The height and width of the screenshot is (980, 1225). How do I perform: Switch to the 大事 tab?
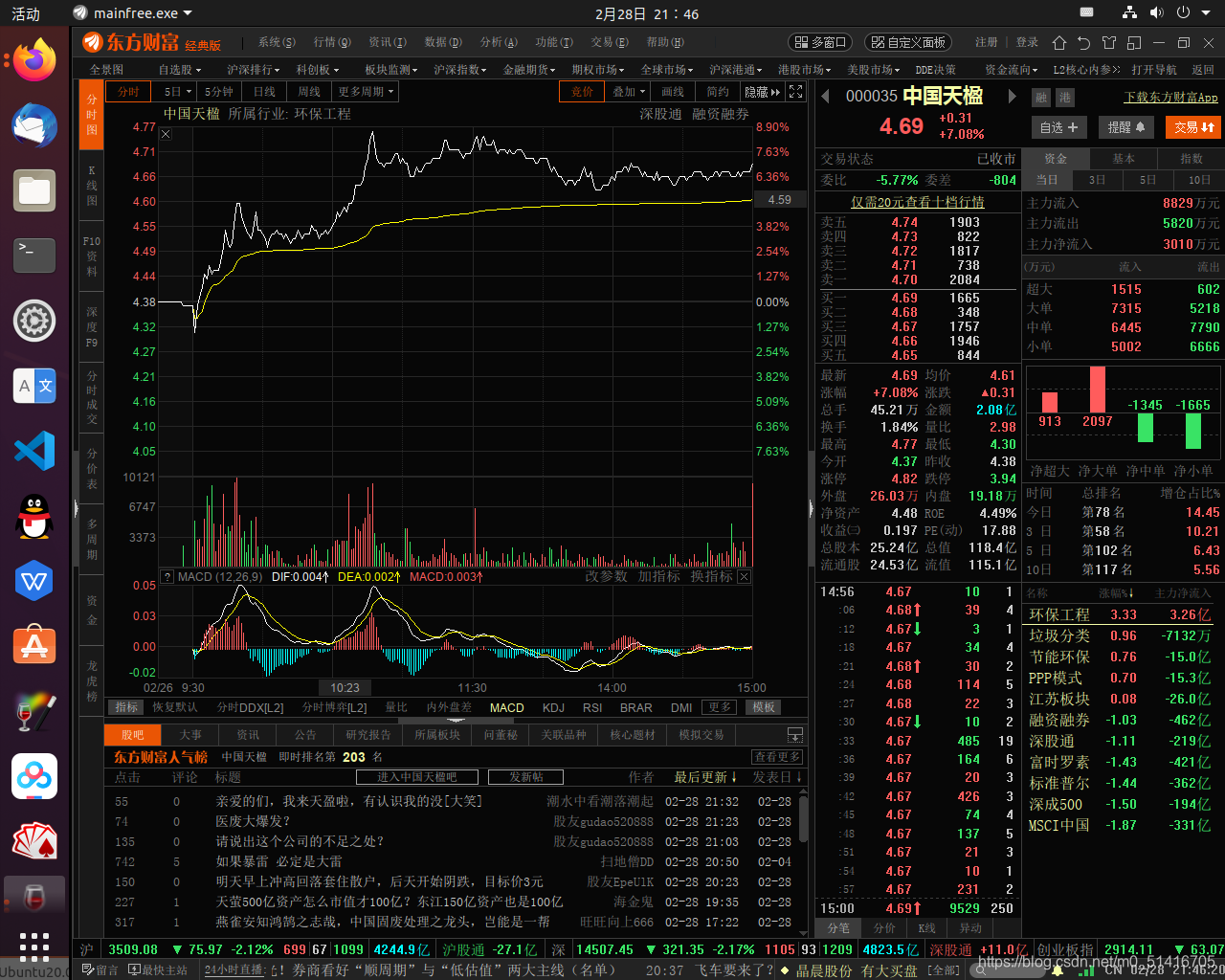point(190,735)
